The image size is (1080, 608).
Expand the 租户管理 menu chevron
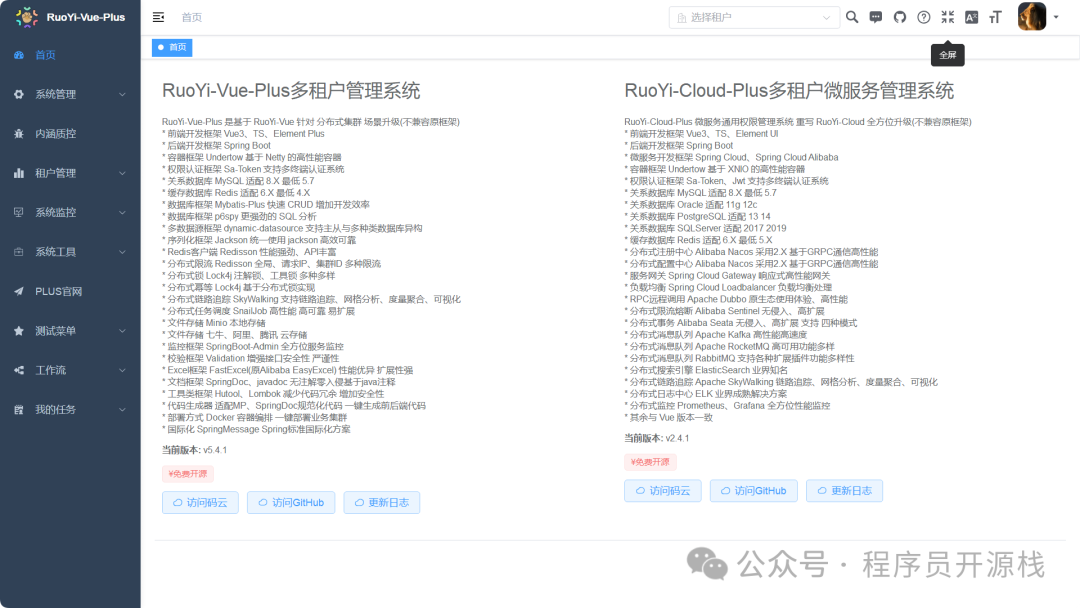122,173
